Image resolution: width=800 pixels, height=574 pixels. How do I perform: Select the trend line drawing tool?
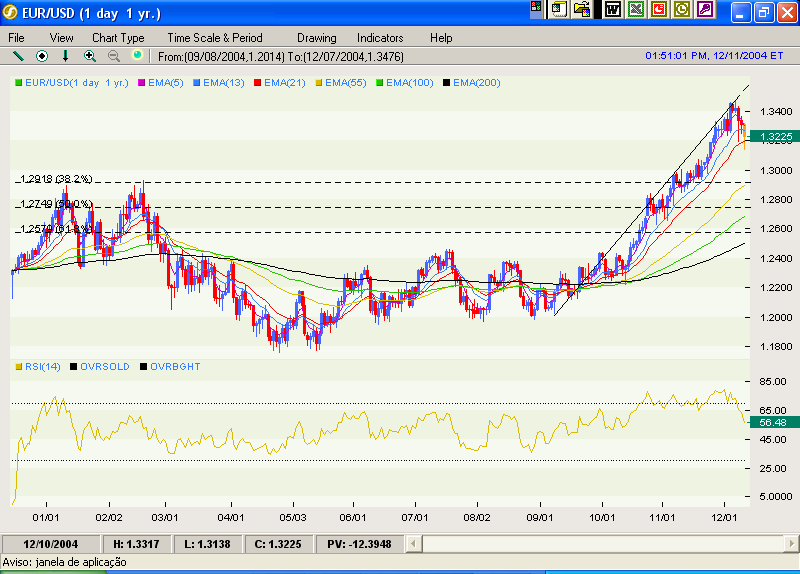[x=18, y=56]
